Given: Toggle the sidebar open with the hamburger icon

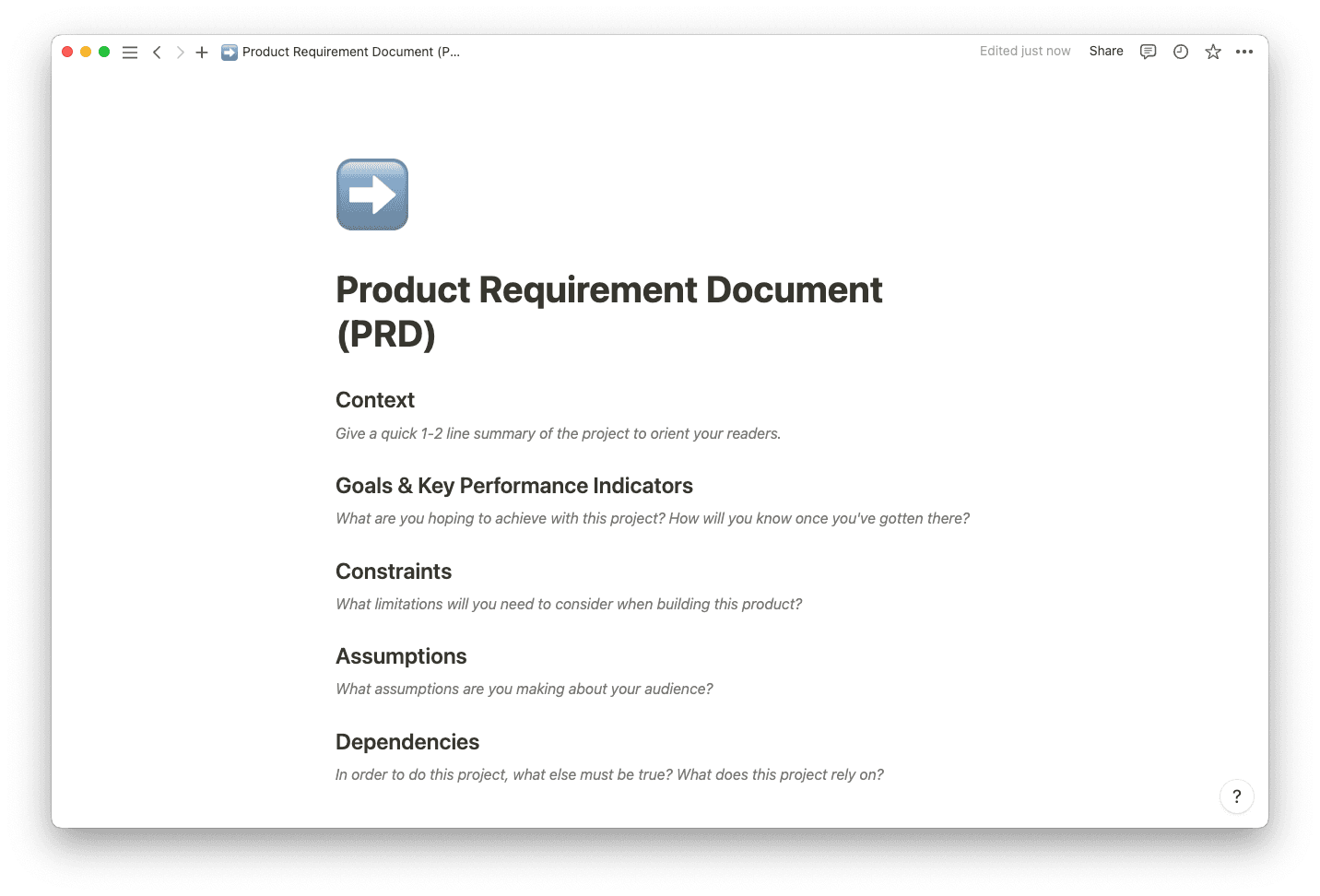Looking at the screenshot, I should pos(130,53).
